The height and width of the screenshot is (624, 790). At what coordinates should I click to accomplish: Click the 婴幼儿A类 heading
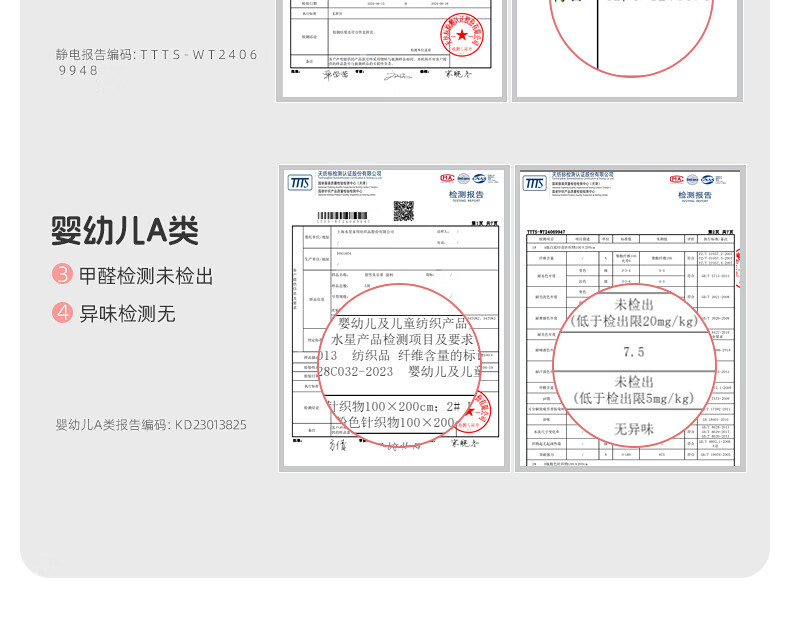pos(125,230)
